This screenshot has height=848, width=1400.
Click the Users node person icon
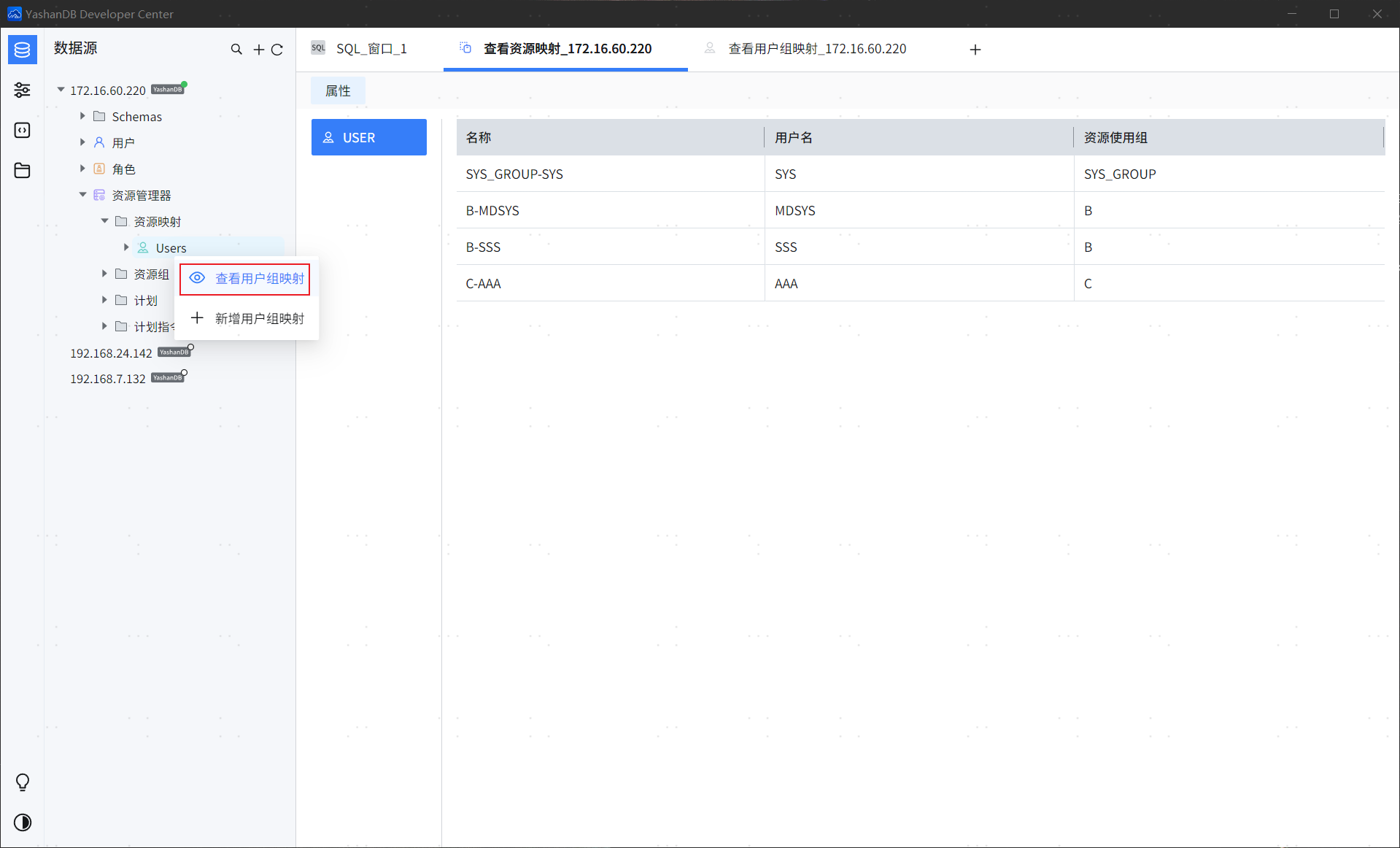tap(143, 247)
